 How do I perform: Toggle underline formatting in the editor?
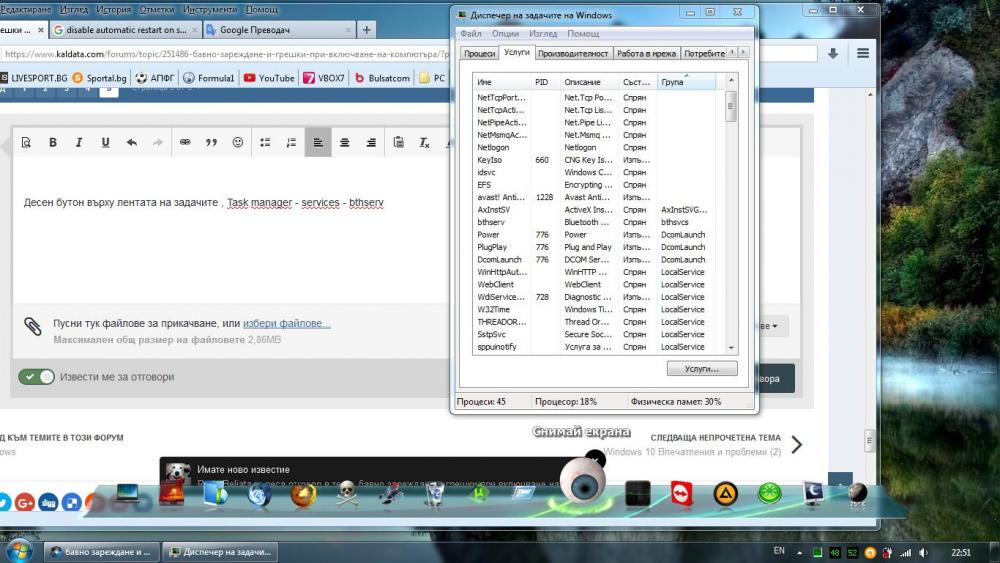point(105,142)
